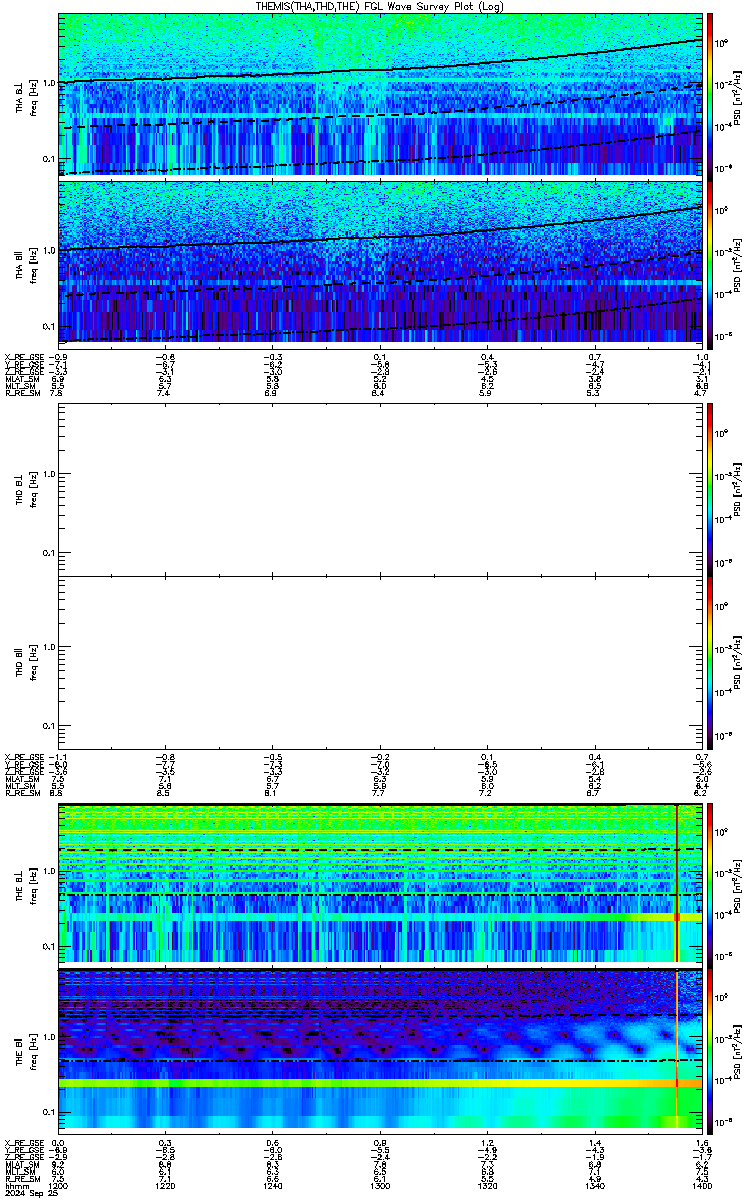Viewport: 750px width, 1200px height.
Task: Click the yellow horizontal band in THE B∥ panel
Action: click(x=380, y=1083)
